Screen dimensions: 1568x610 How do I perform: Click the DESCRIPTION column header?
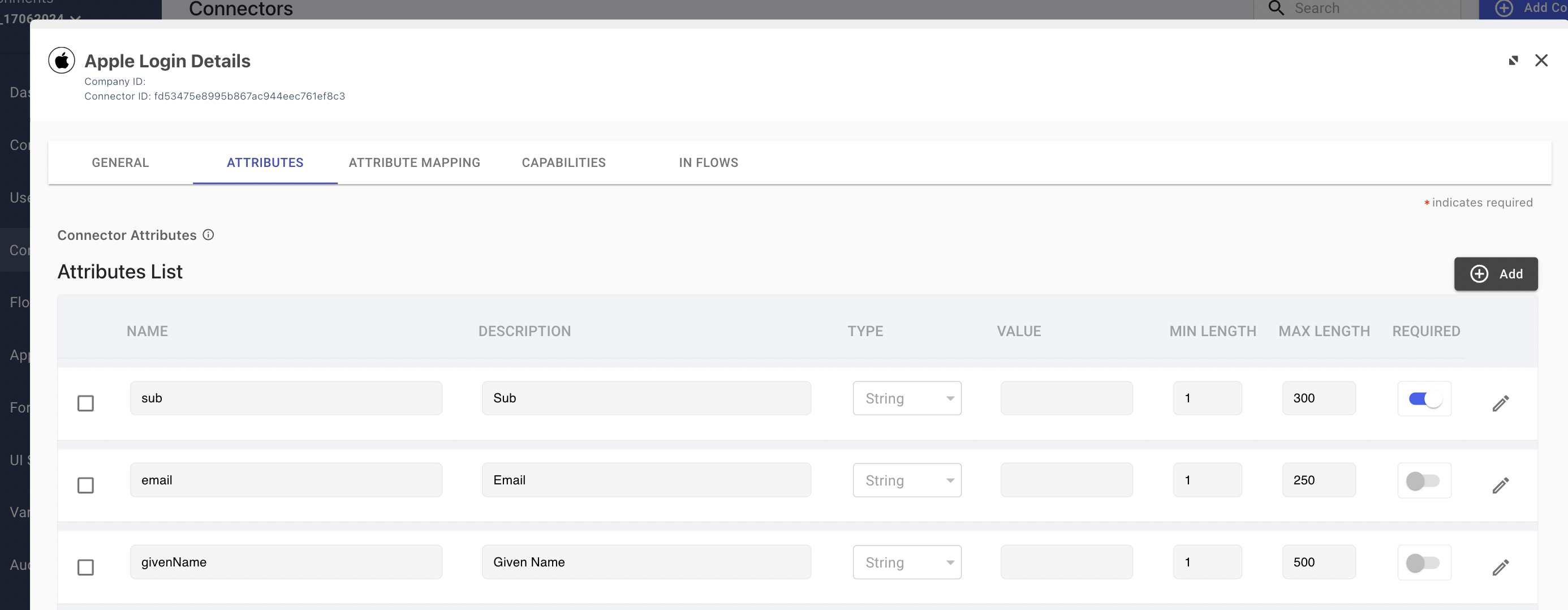tap(525, 331)
